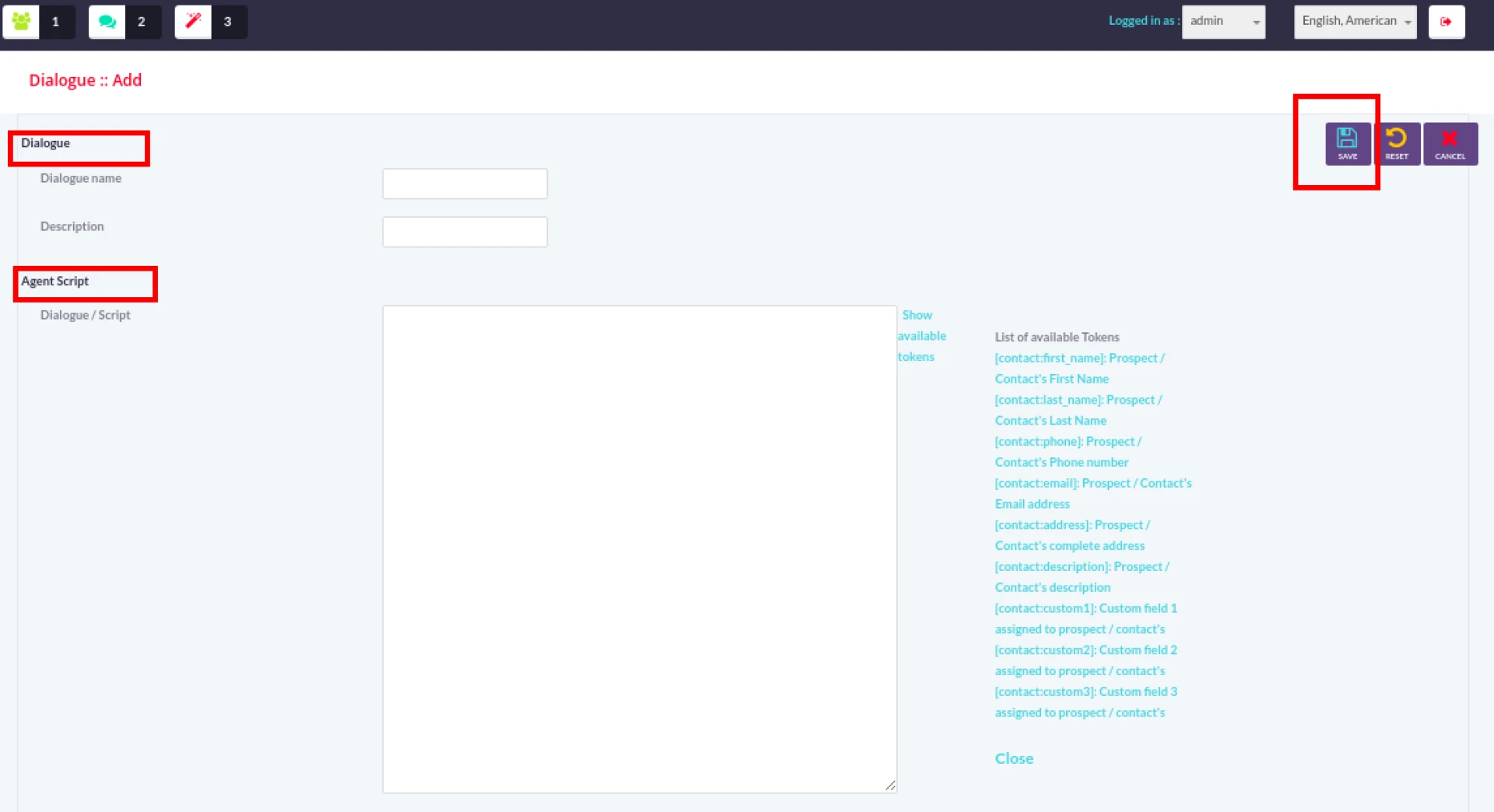The image size is (1494, 812).
Task: Open the admin user dropdown
Action: pos(1223,22)
